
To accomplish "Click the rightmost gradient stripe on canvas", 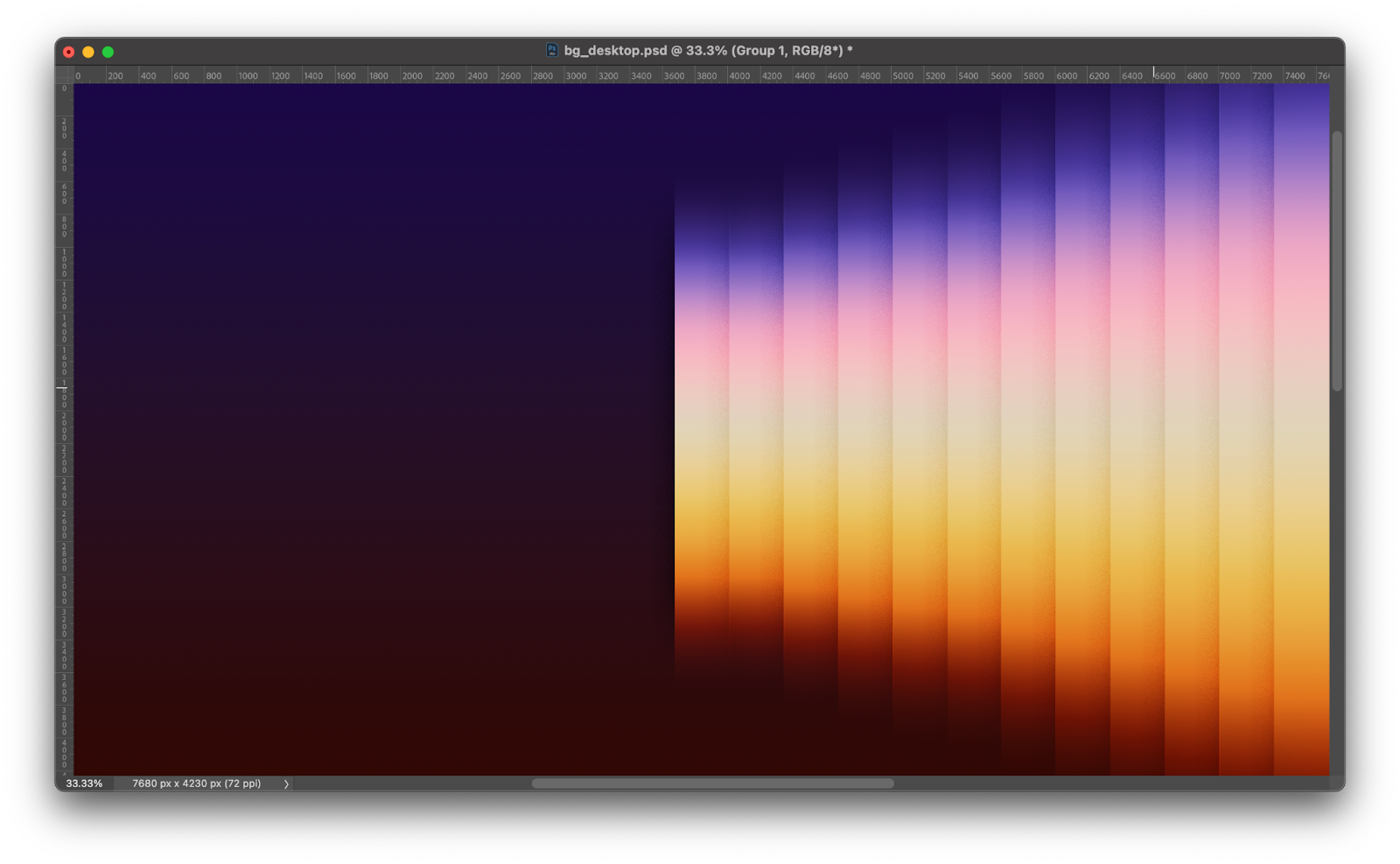I will 1301,438.
